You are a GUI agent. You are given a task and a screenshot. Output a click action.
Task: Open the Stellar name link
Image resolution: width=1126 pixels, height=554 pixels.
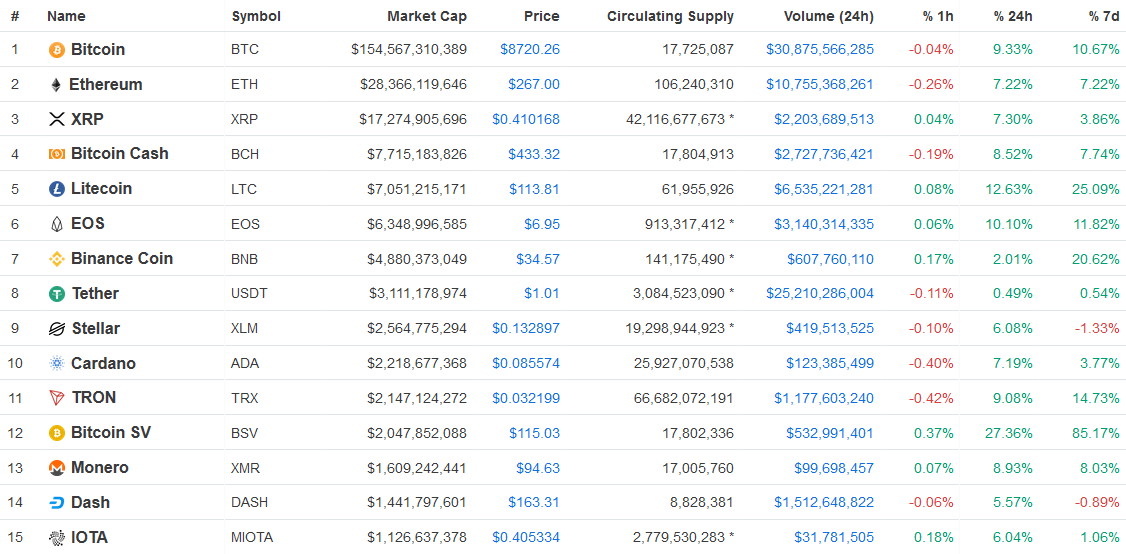[95, 329]
